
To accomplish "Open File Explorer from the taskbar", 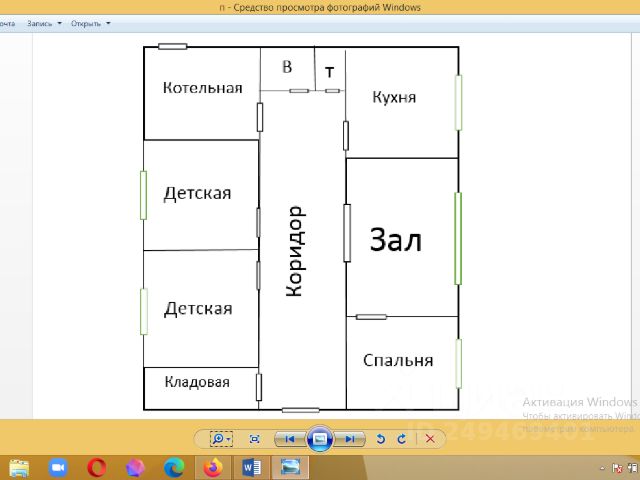I will click(x=19, y=467).
